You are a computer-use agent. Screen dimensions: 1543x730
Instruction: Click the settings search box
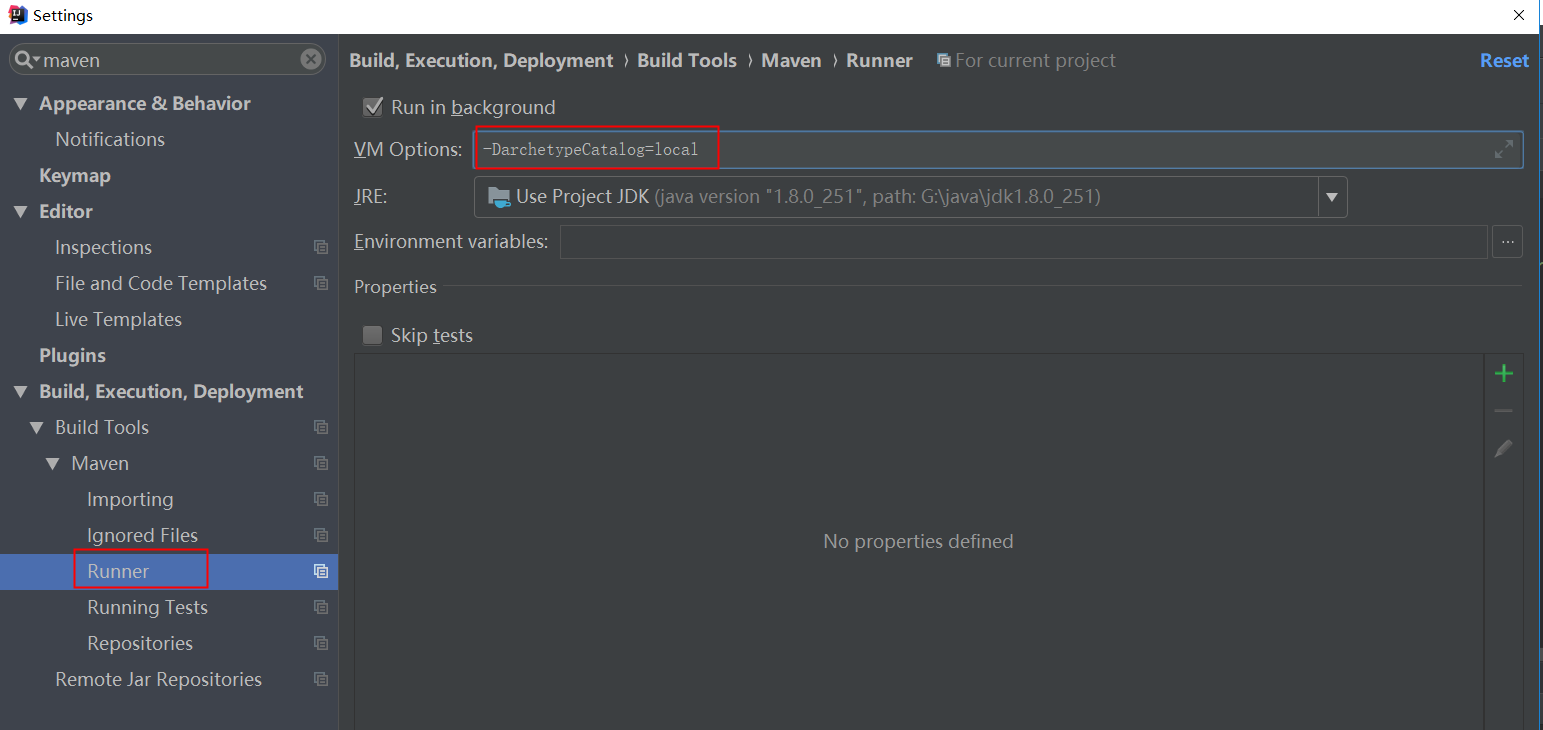tap(168, 60)
